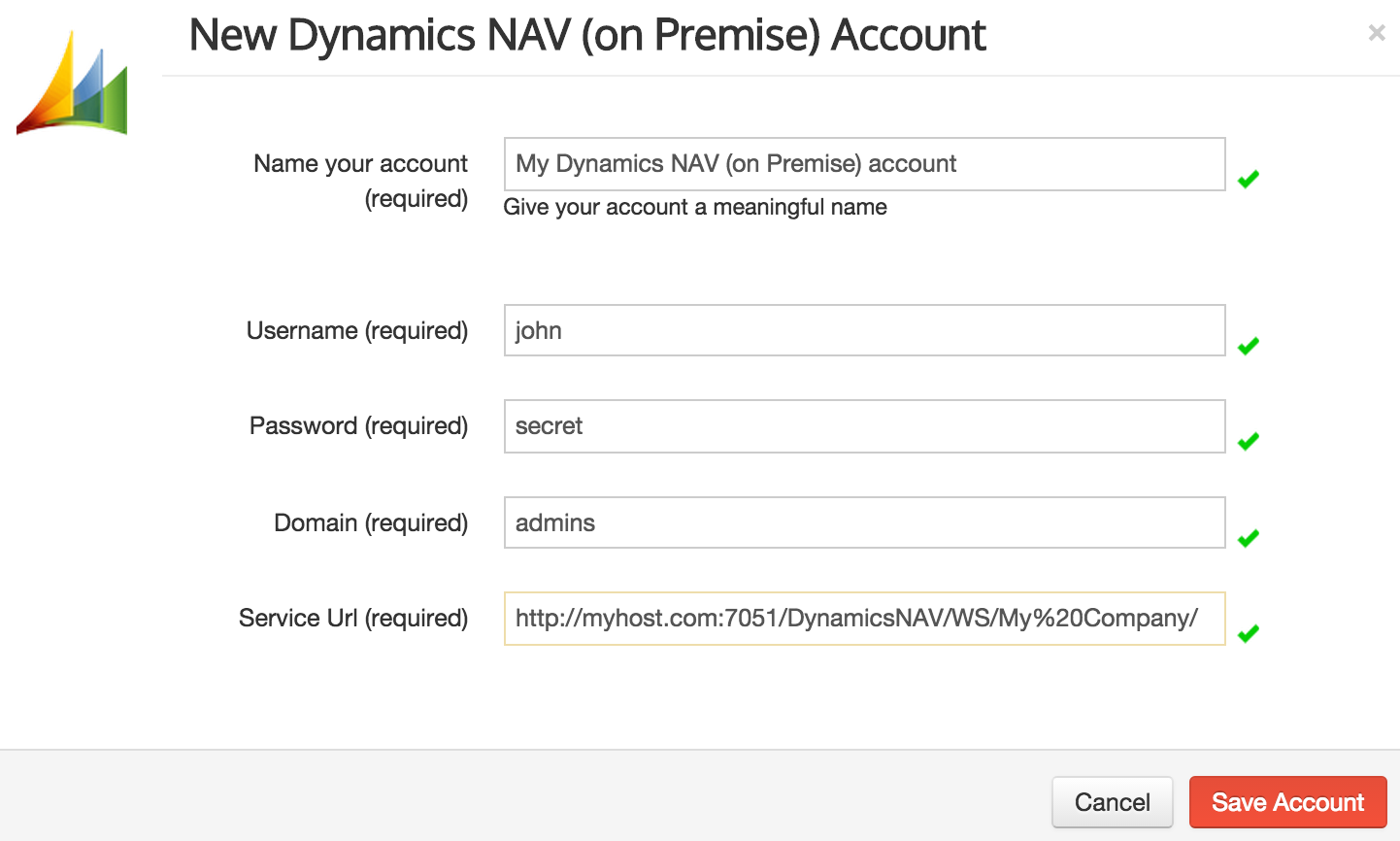Focus the Name your account input field
Image resolution: width=1400 pixels, height=841 pixels.
[864, 164]
